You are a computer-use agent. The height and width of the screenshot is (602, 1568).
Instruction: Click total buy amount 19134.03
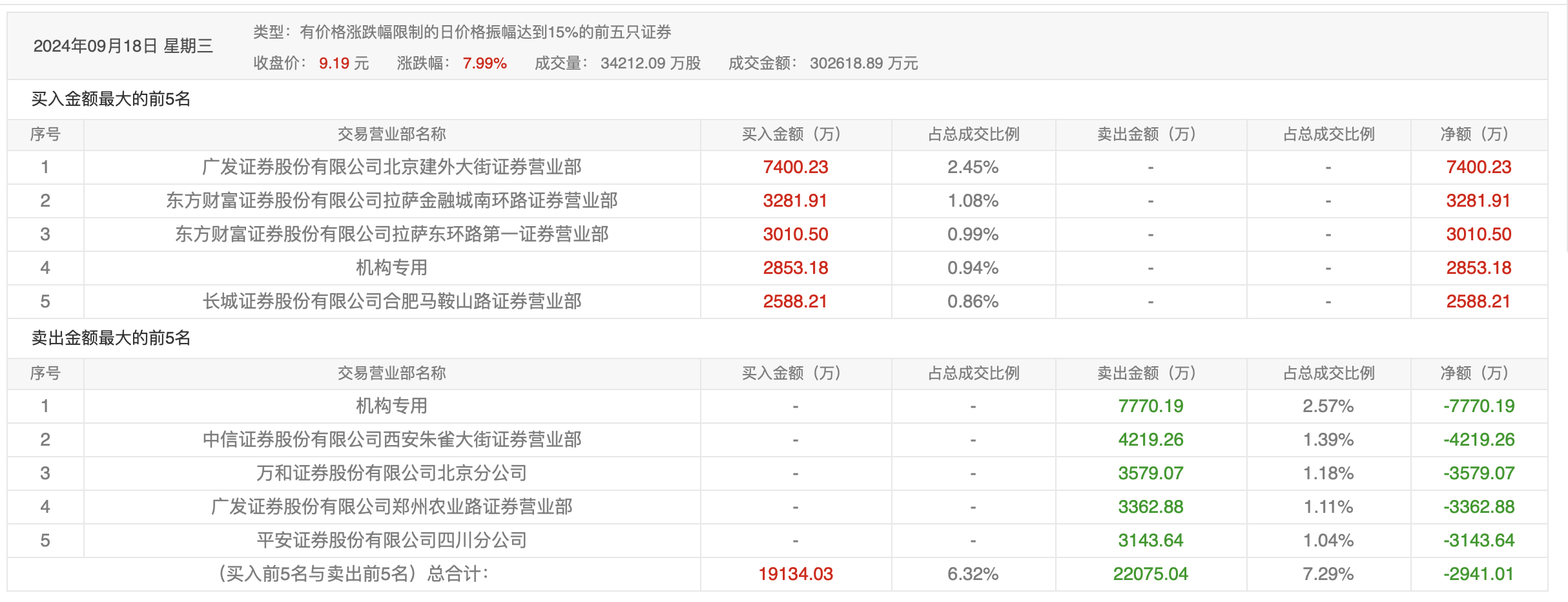[796, 574]
